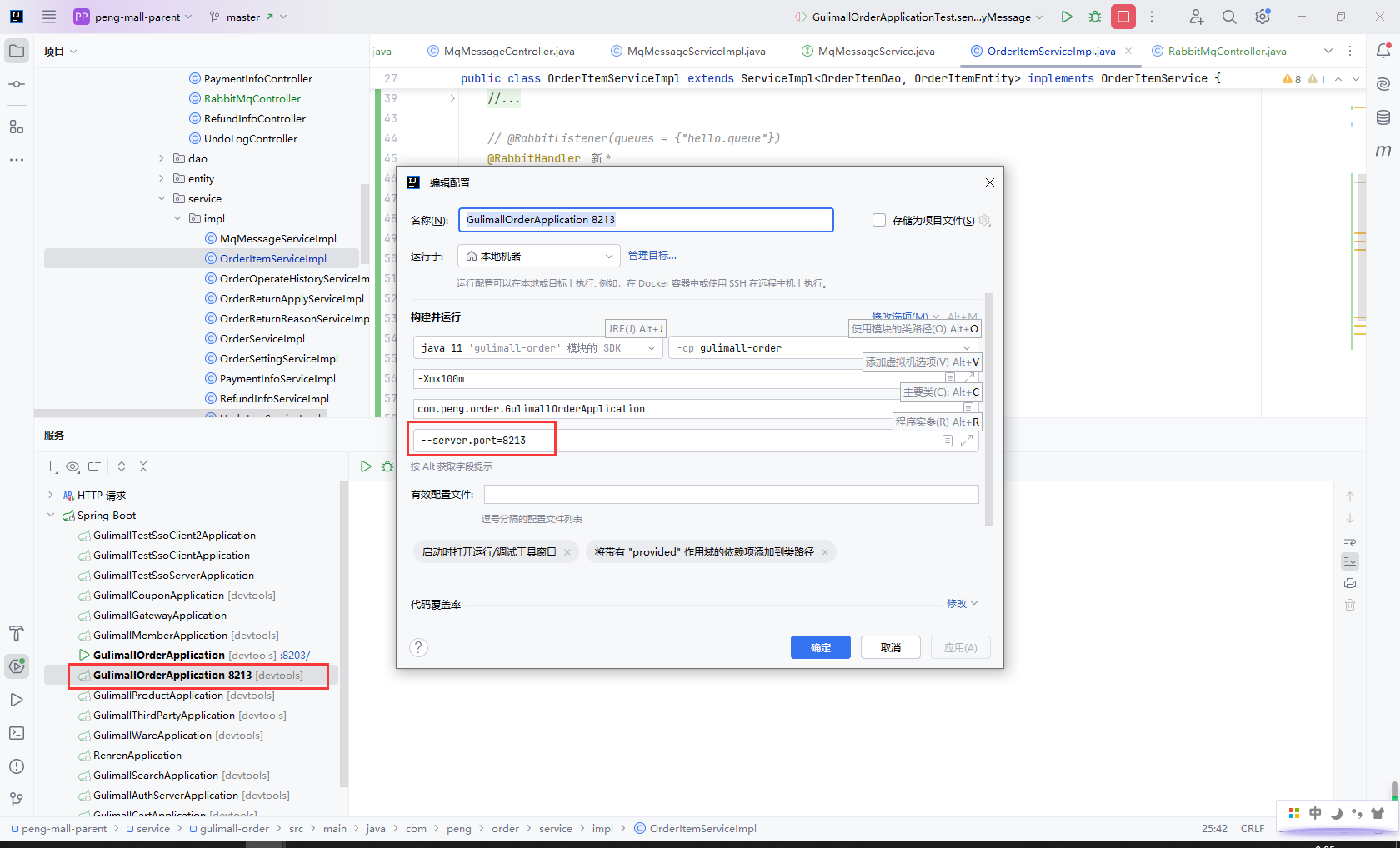Collapse the Spring Boot services node
The height and width of the screenshot is (848, 1400).
tap(51, 515)
